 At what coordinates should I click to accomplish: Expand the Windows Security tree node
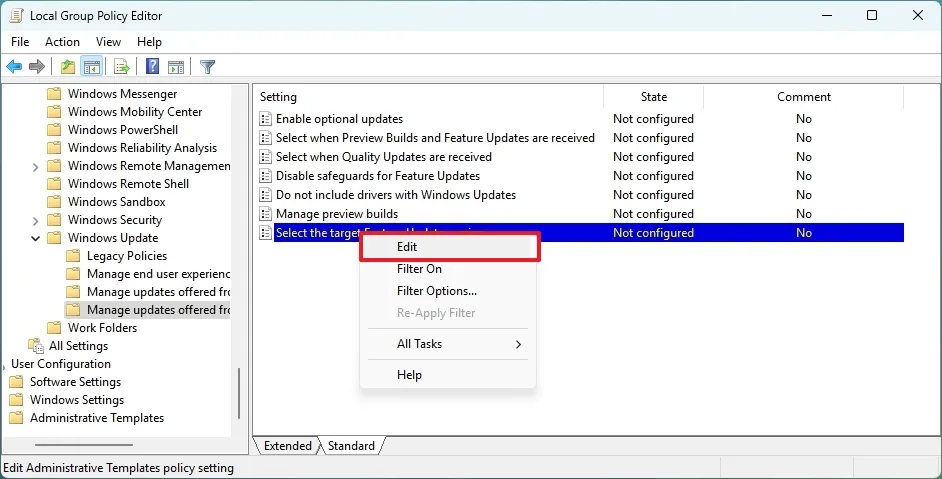tap(35, 221)
